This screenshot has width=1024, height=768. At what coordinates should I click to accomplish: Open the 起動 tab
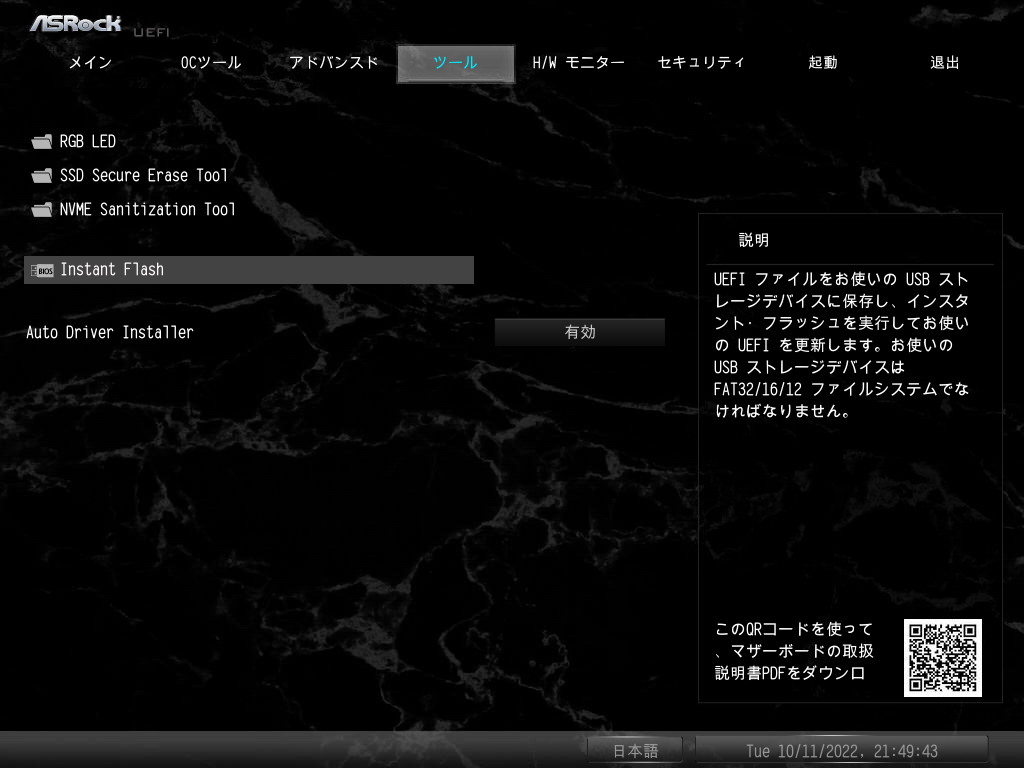823,63
